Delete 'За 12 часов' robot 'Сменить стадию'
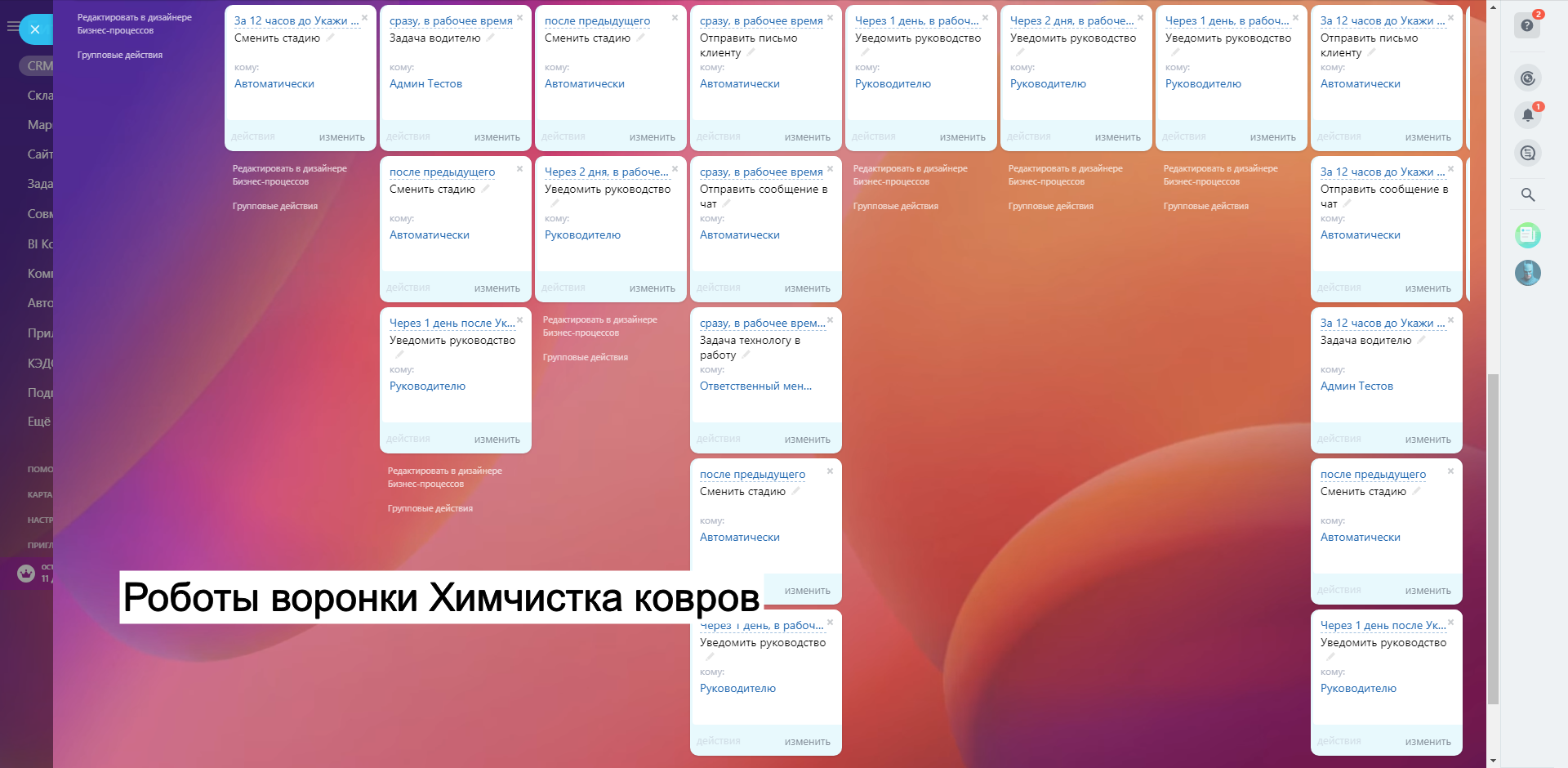Viewport: 1568px width, 768px height. click(364, 17)
